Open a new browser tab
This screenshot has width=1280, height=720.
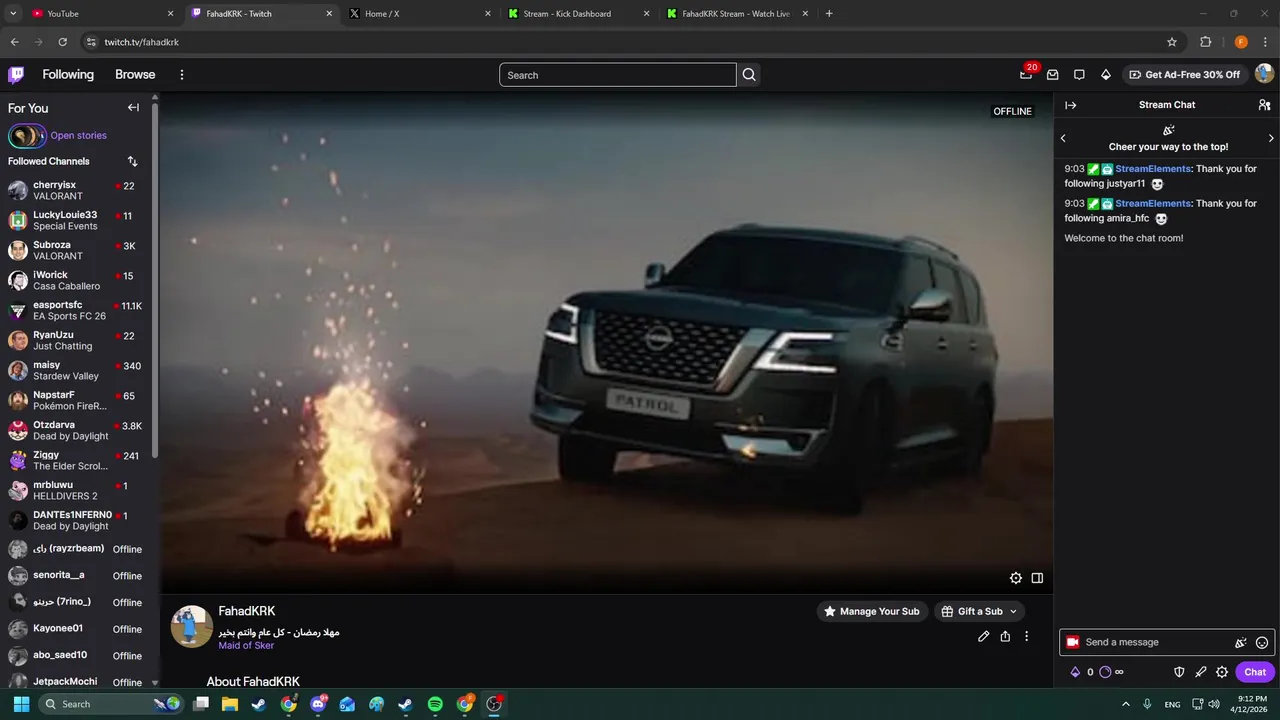click(x=829, y=14)
